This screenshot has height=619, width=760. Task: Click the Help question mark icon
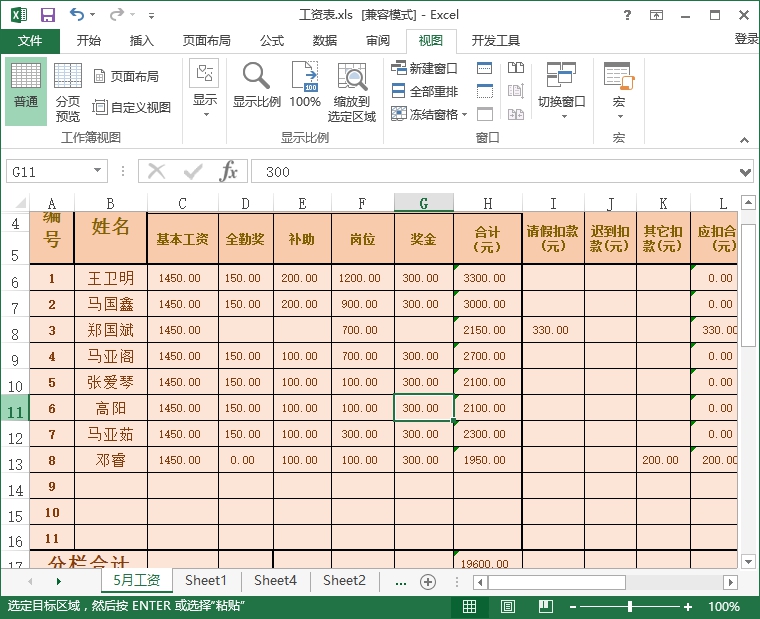[x=627, y=15]
